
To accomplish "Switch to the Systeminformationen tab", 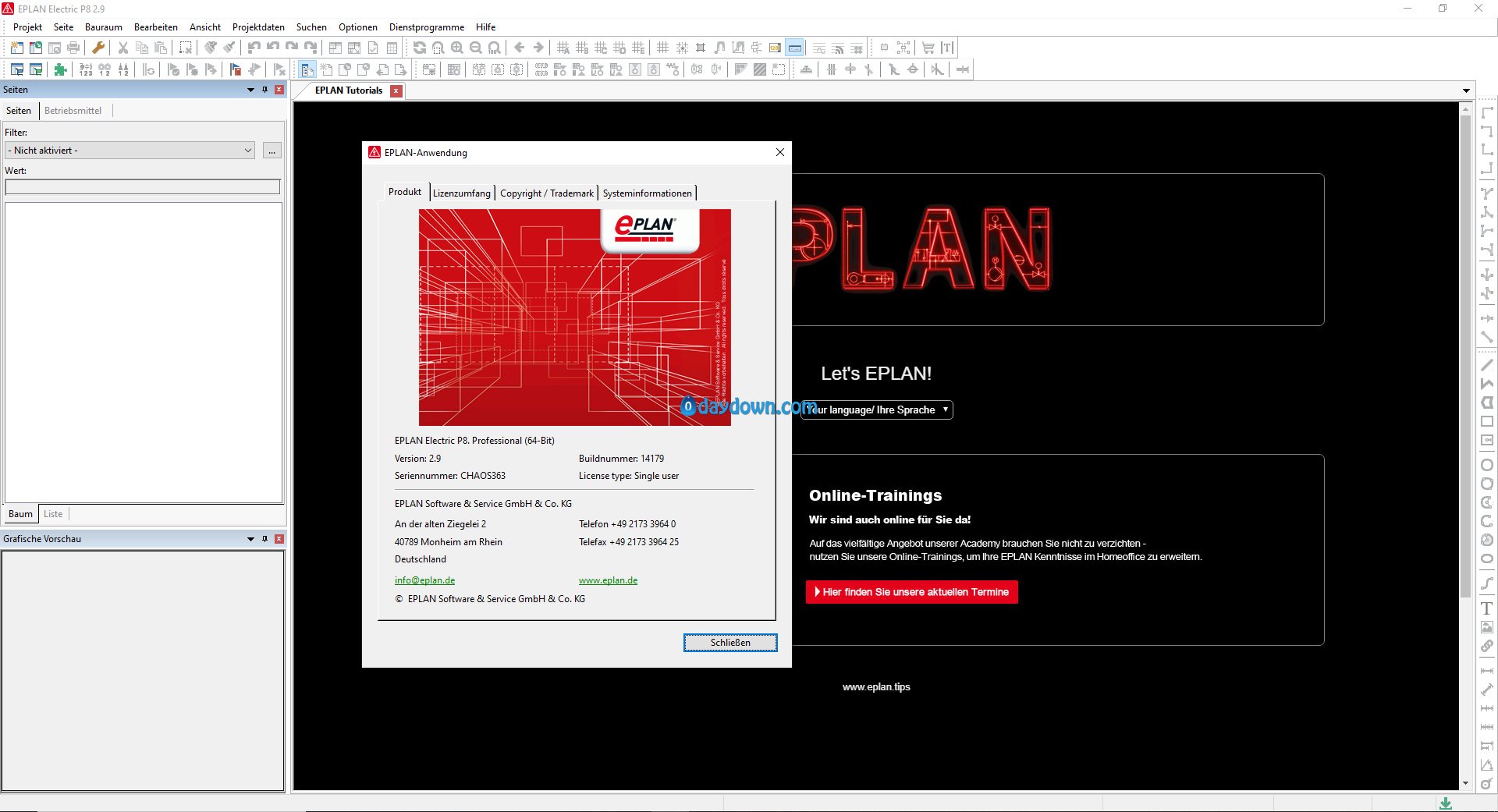I will [x=647, y=193].
